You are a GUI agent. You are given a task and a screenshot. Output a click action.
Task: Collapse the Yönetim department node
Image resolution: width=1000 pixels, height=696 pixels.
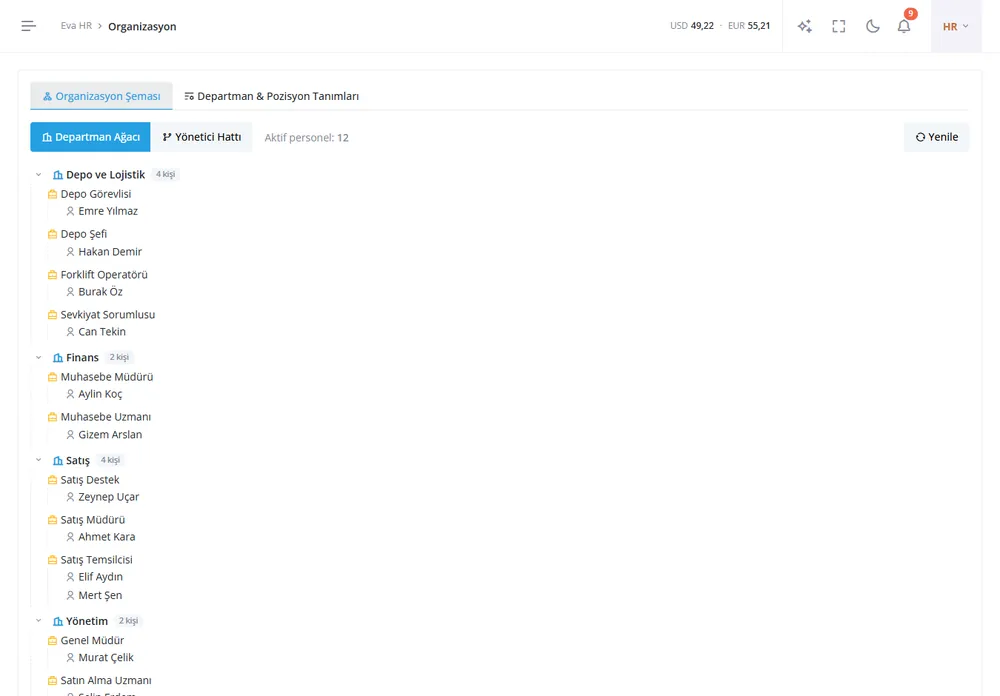tap(38, 621)
